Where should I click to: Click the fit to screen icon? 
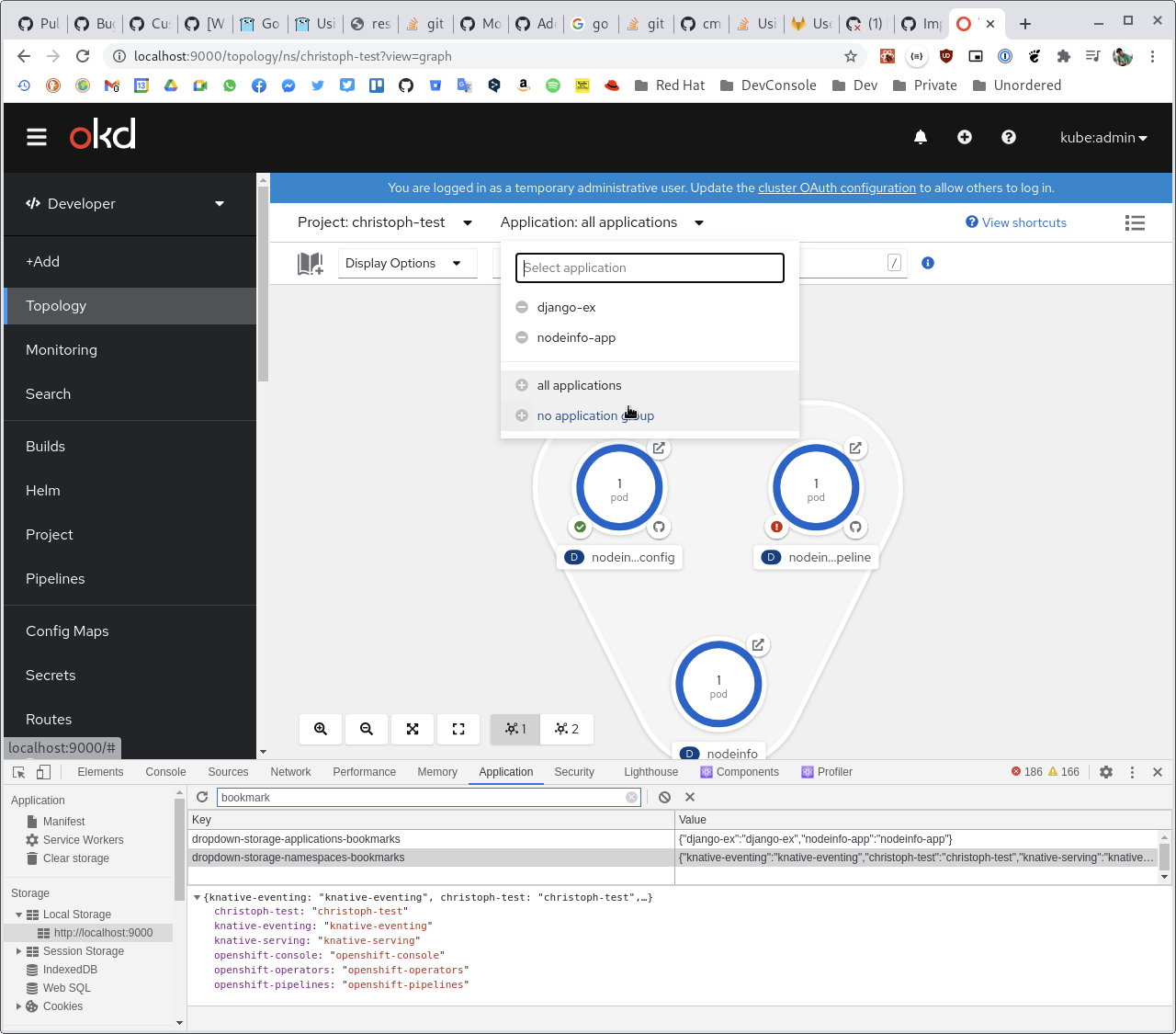pos(413,729)
